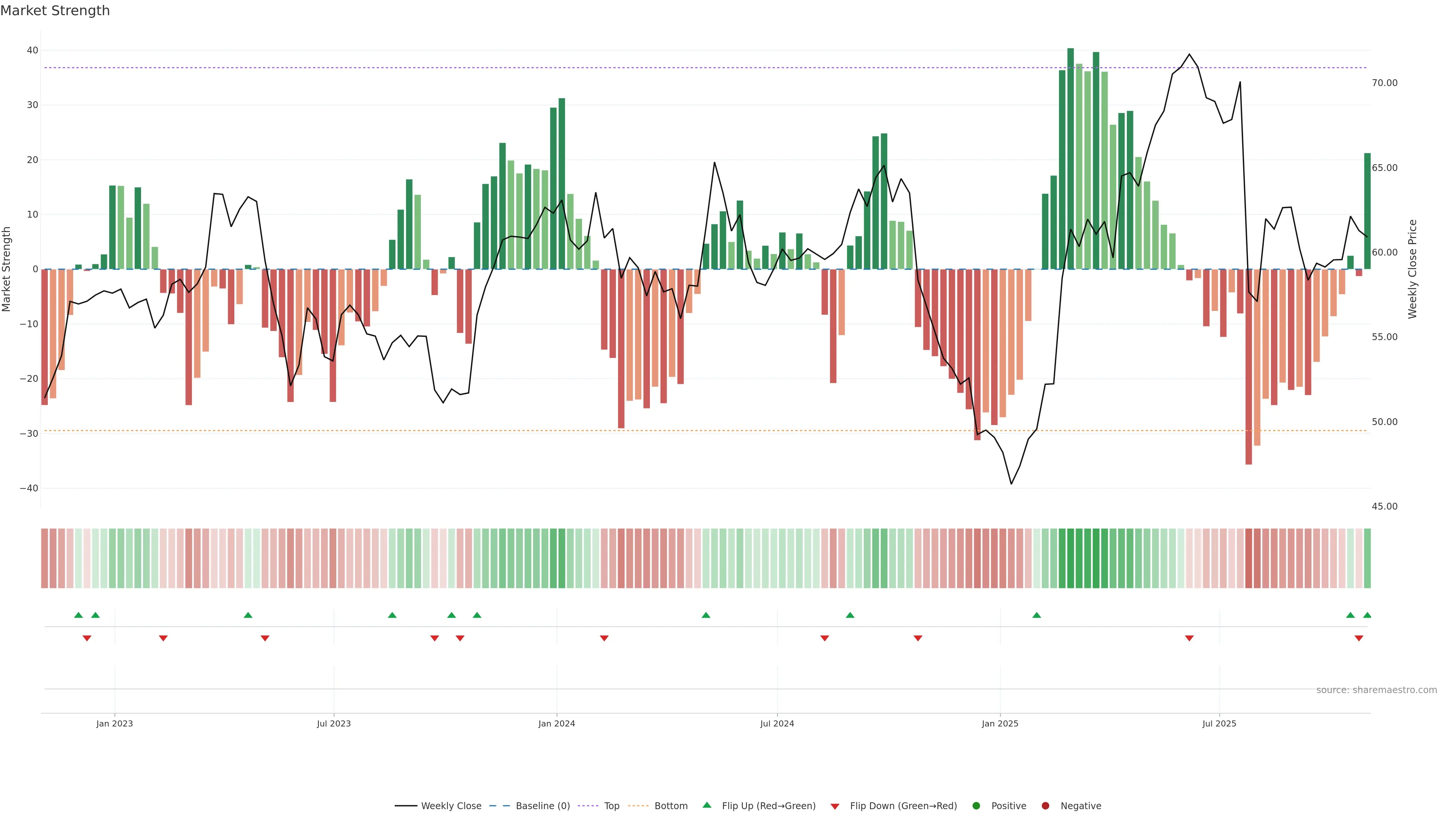Click the Jan 2024 axis label

coord(556,723)
